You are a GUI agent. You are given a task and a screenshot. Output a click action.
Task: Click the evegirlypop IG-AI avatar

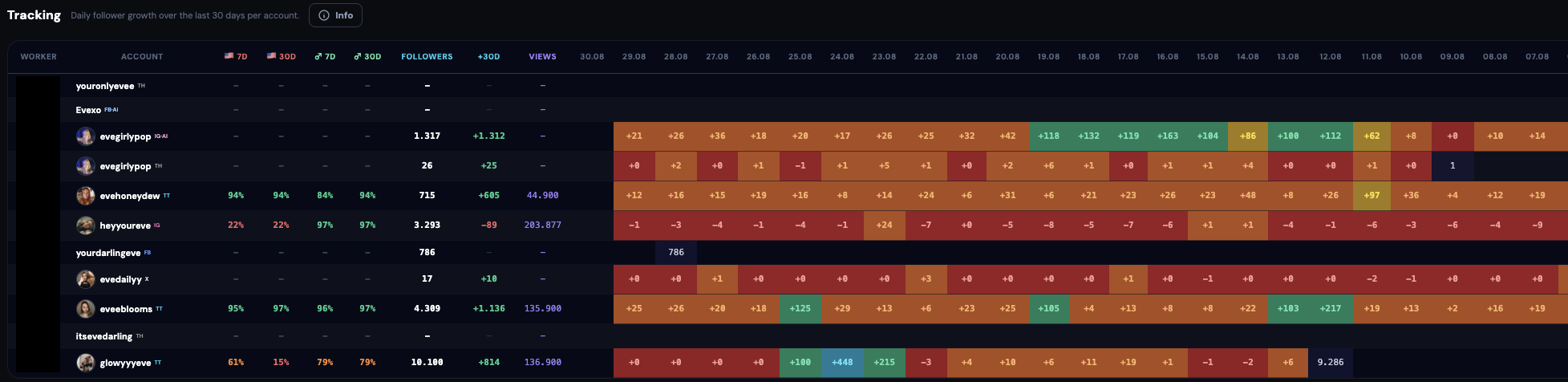(86, 136)
